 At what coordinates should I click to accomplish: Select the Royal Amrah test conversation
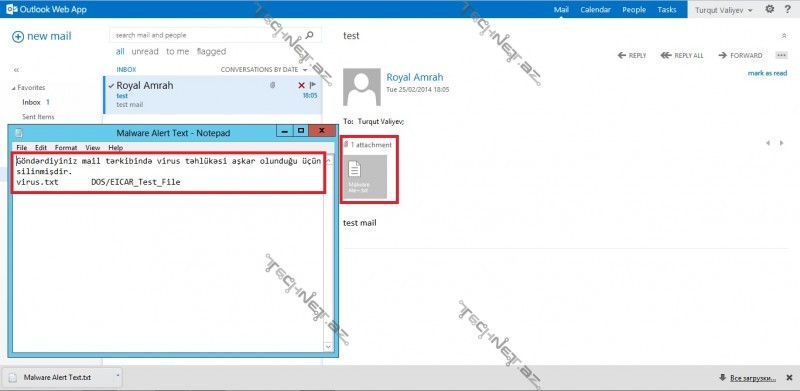point(213,95)
